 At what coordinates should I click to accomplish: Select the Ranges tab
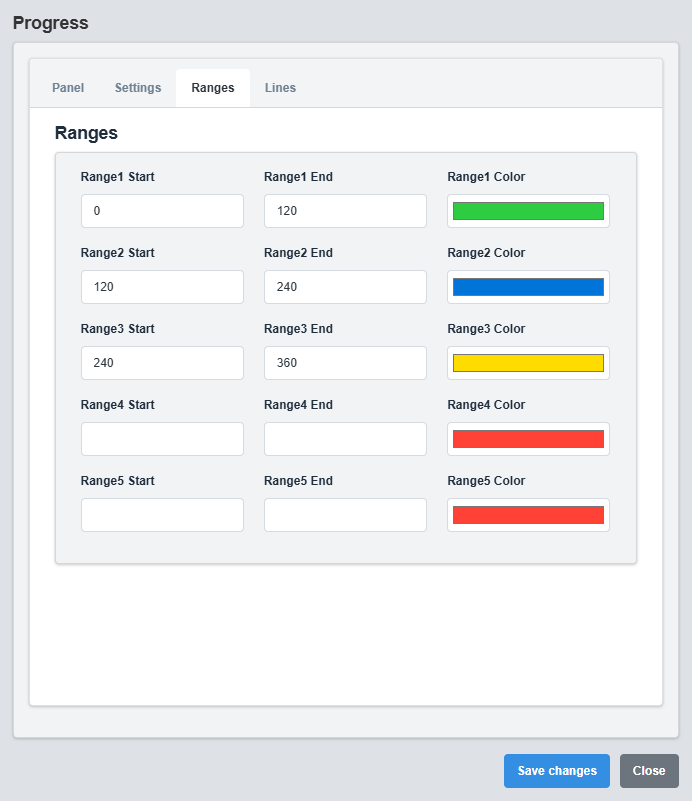212,87
